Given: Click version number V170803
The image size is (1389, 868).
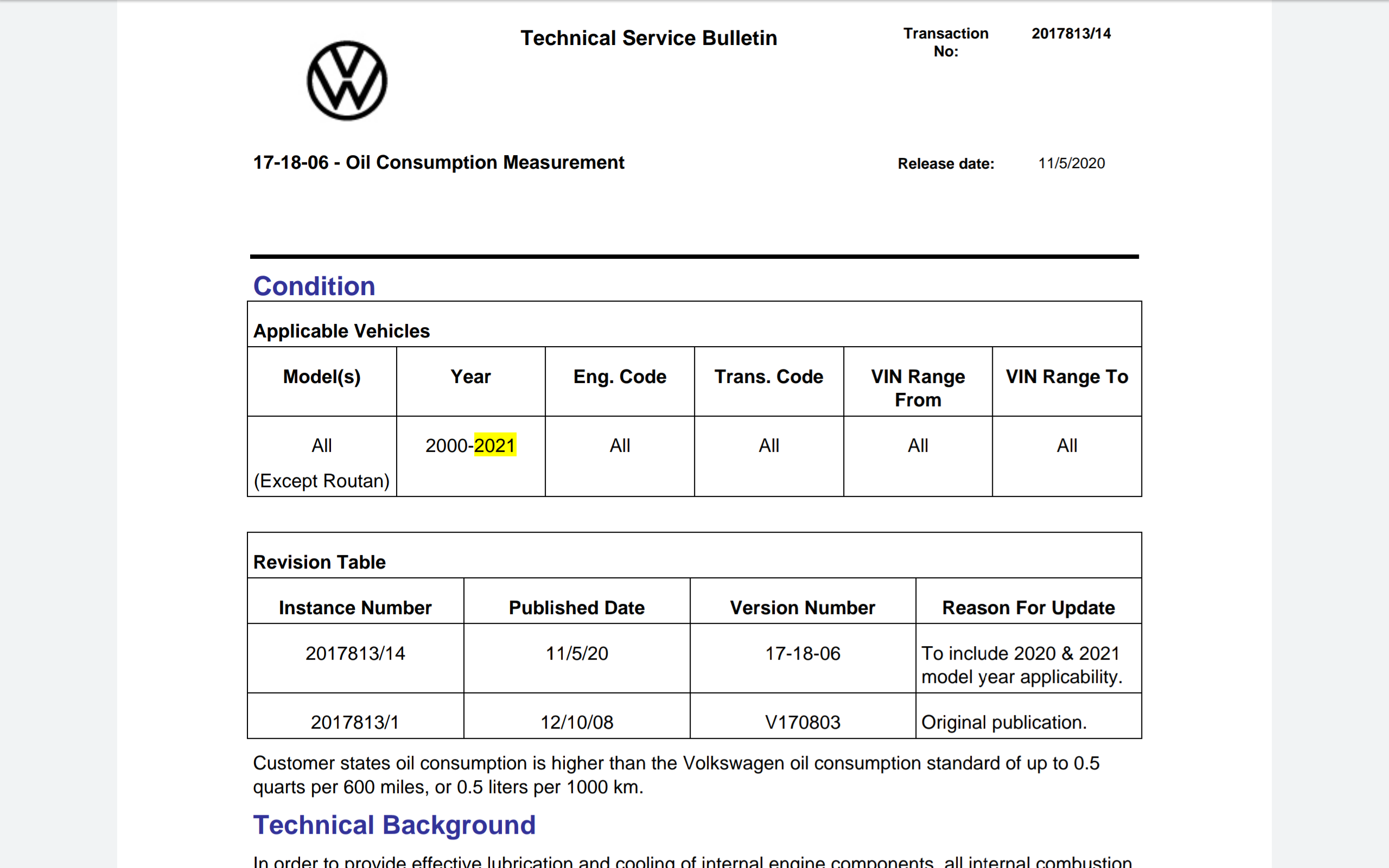Looking at the screenshot, I should tap(802, 722).
